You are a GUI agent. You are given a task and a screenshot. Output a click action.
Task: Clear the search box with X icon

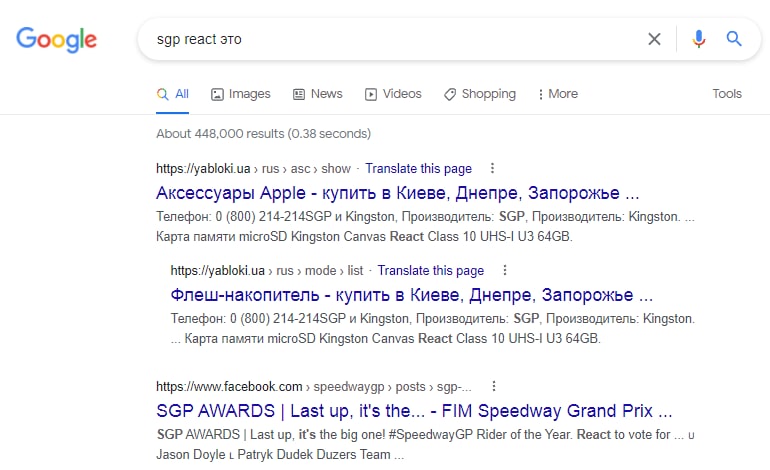tap(654, 39)
